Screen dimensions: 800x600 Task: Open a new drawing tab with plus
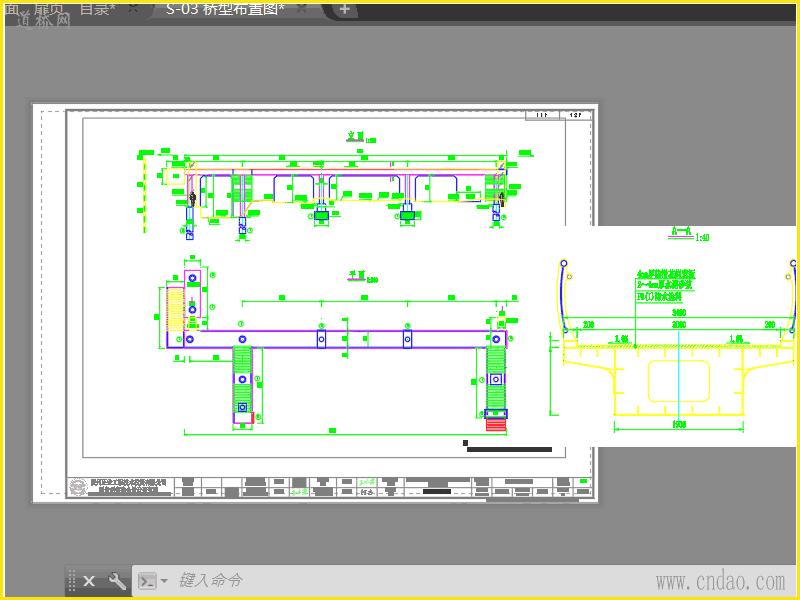click(345, 9)
